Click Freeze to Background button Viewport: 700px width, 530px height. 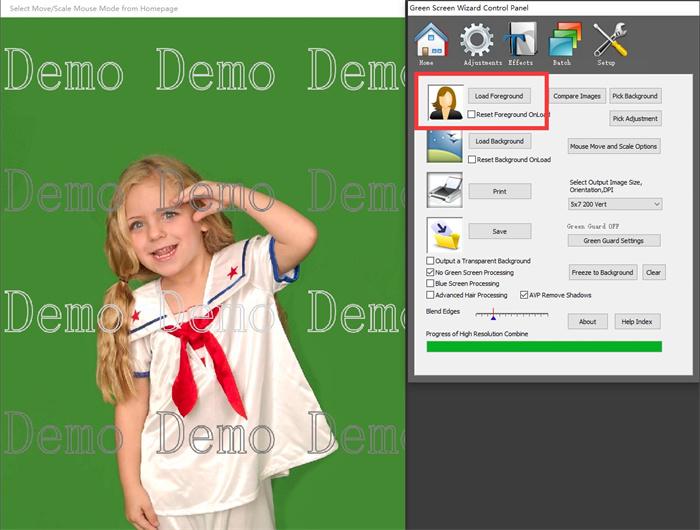pyautogui.click(x=602, y=272)
